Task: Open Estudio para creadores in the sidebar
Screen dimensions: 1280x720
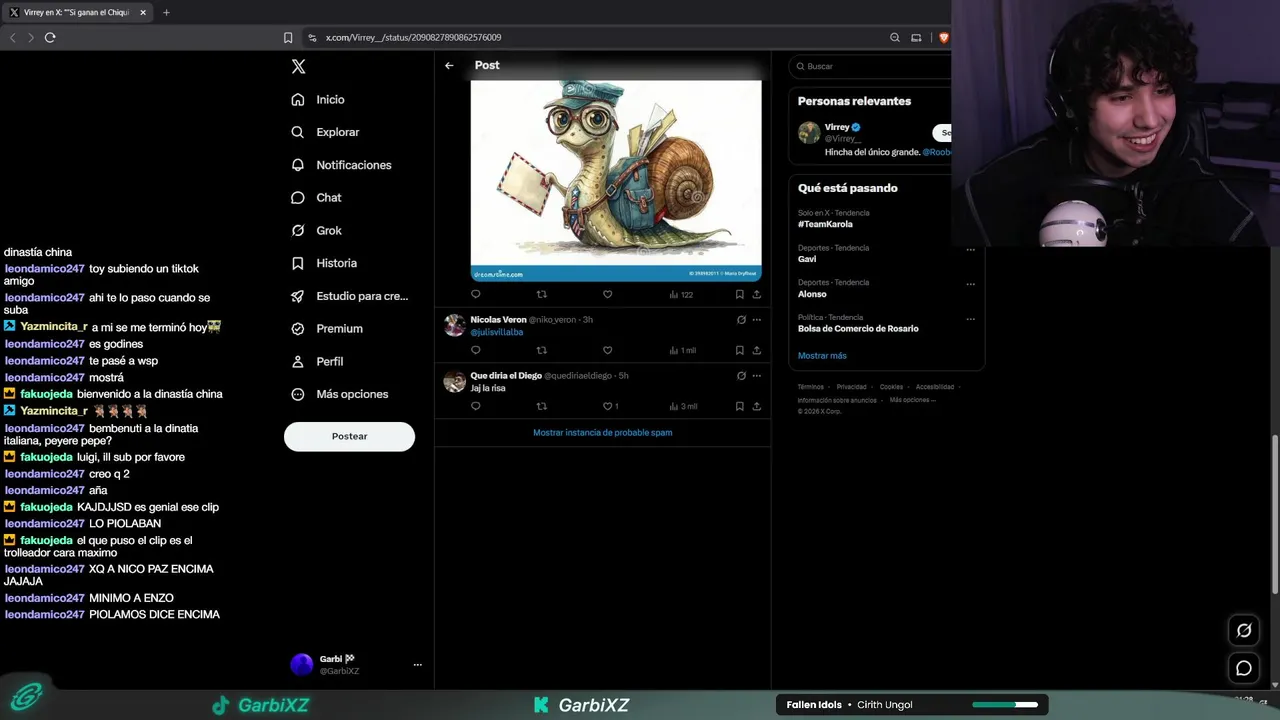Action: pyautogui.click(x=349, y=296)
